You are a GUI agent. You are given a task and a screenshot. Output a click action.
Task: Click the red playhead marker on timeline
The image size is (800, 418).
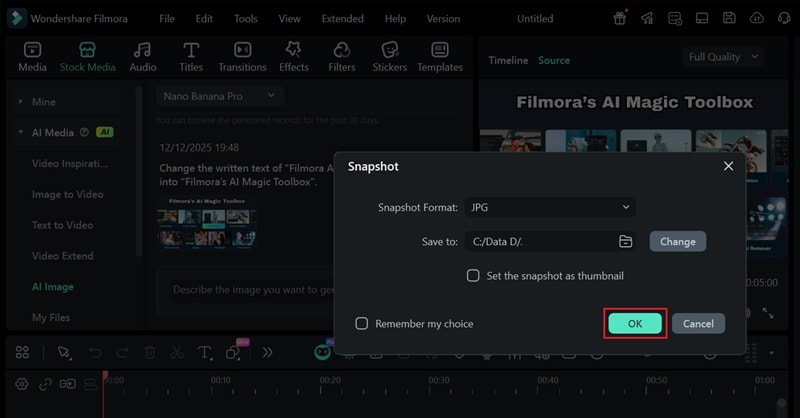[105, 375]
